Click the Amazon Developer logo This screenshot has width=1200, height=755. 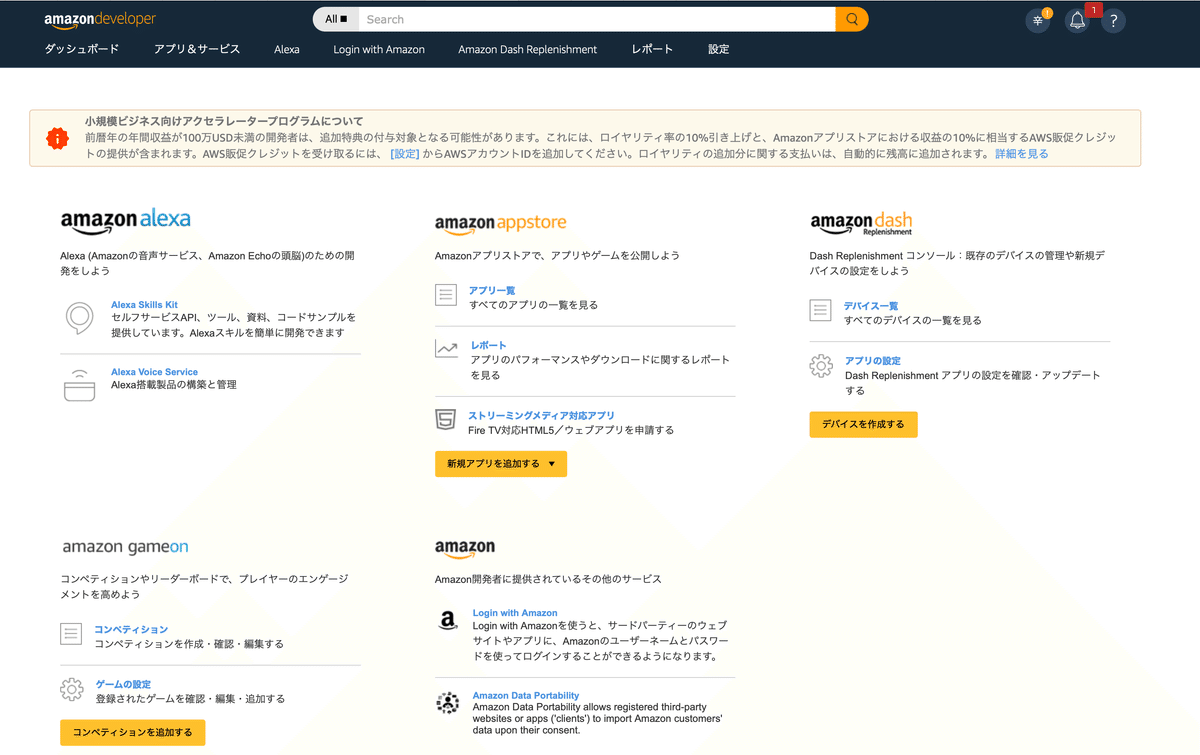(x=100, y=20)
